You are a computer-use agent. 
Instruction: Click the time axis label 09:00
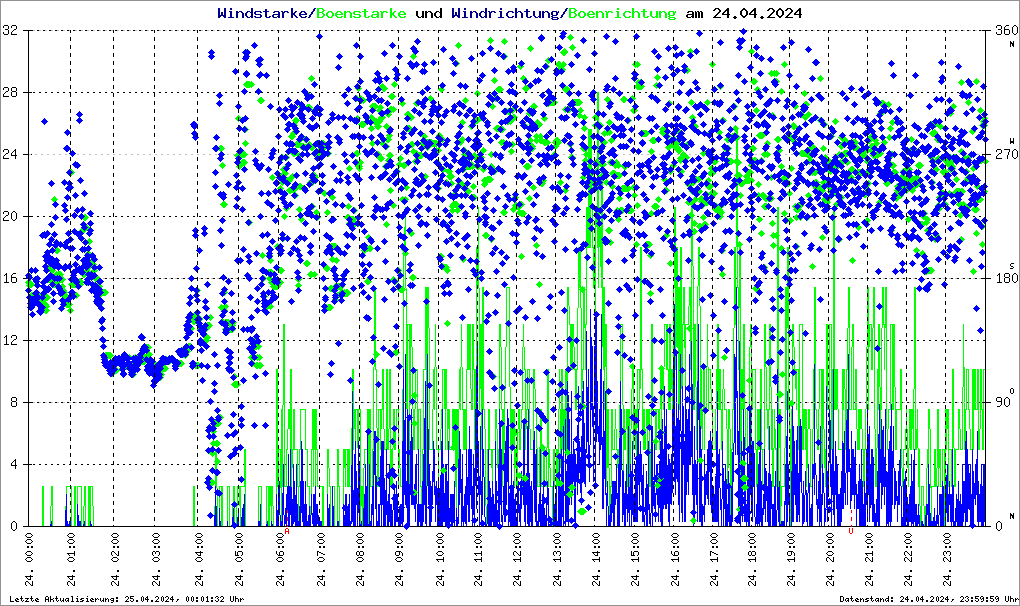click(x=399, y=559)
